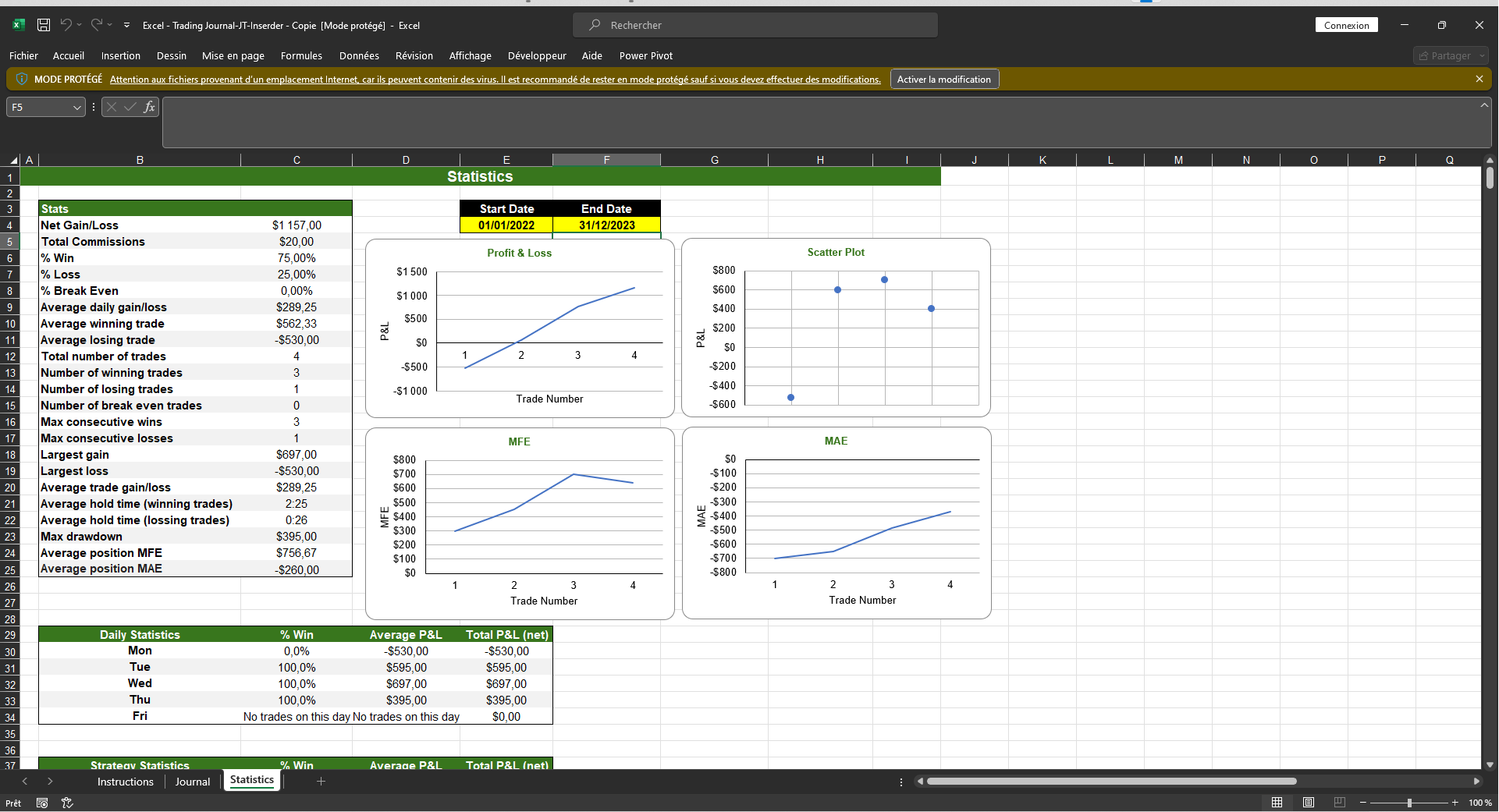Click the previous sheet navigation arrow
Viewport: 1499px width, 812px height.
tap(25, 782)
